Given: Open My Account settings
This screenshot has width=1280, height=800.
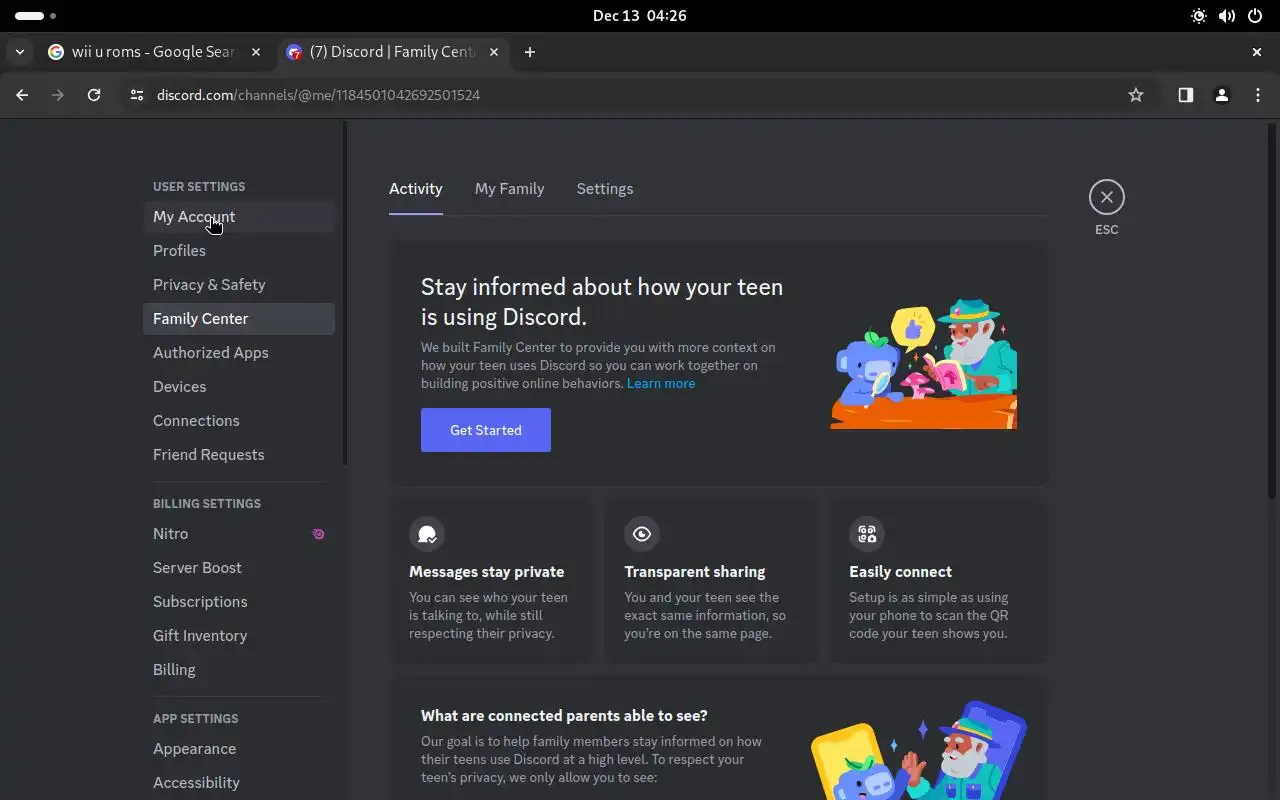Looking at the screenshot, I should (238, 217).
